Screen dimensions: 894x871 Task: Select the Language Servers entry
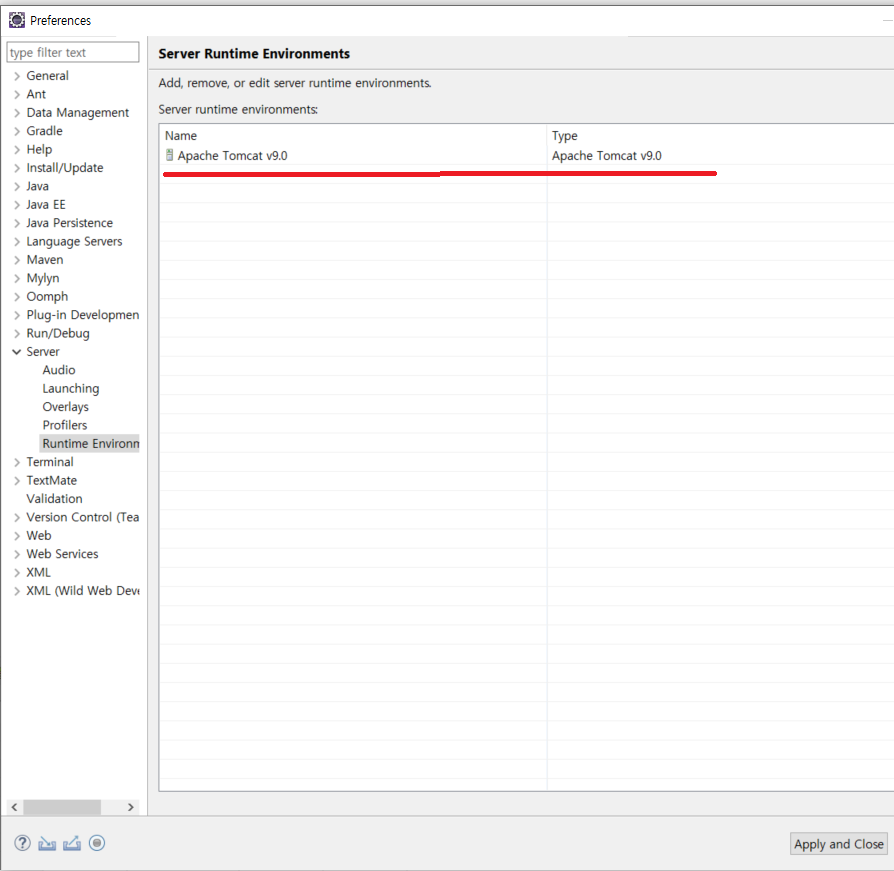point(74,242)
